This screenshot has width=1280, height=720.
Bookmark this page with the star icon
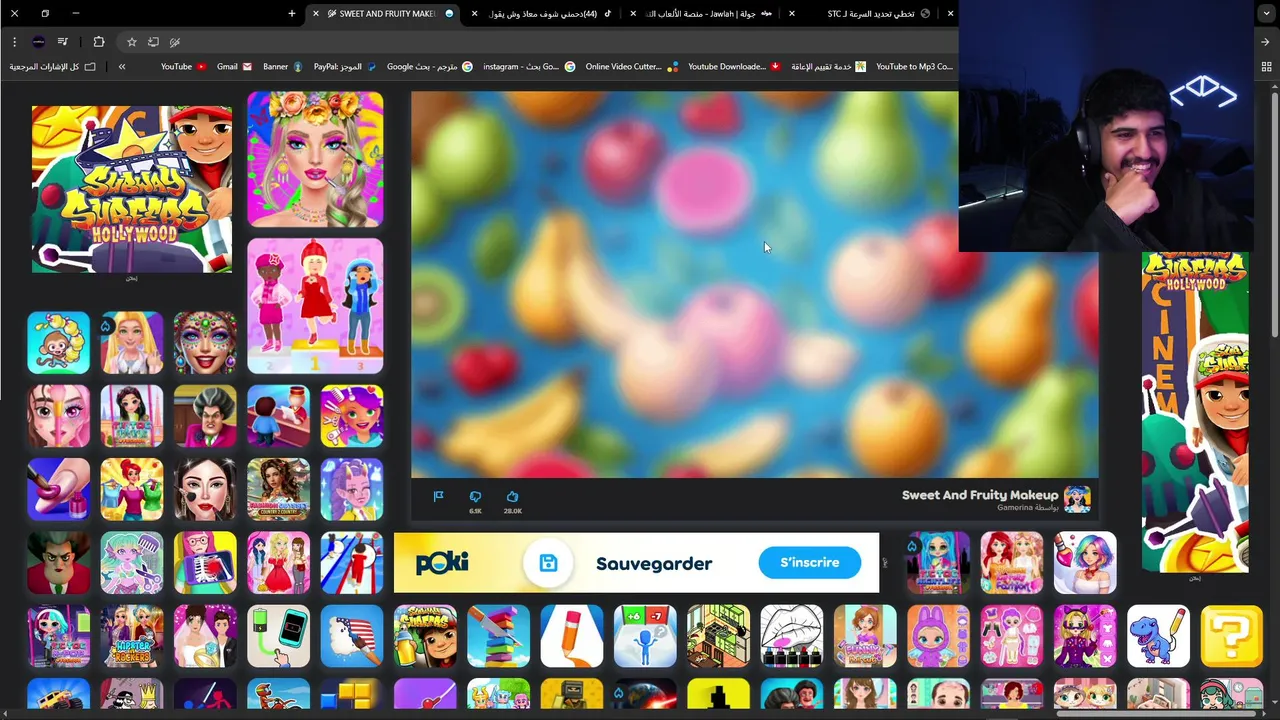[131, 42]
